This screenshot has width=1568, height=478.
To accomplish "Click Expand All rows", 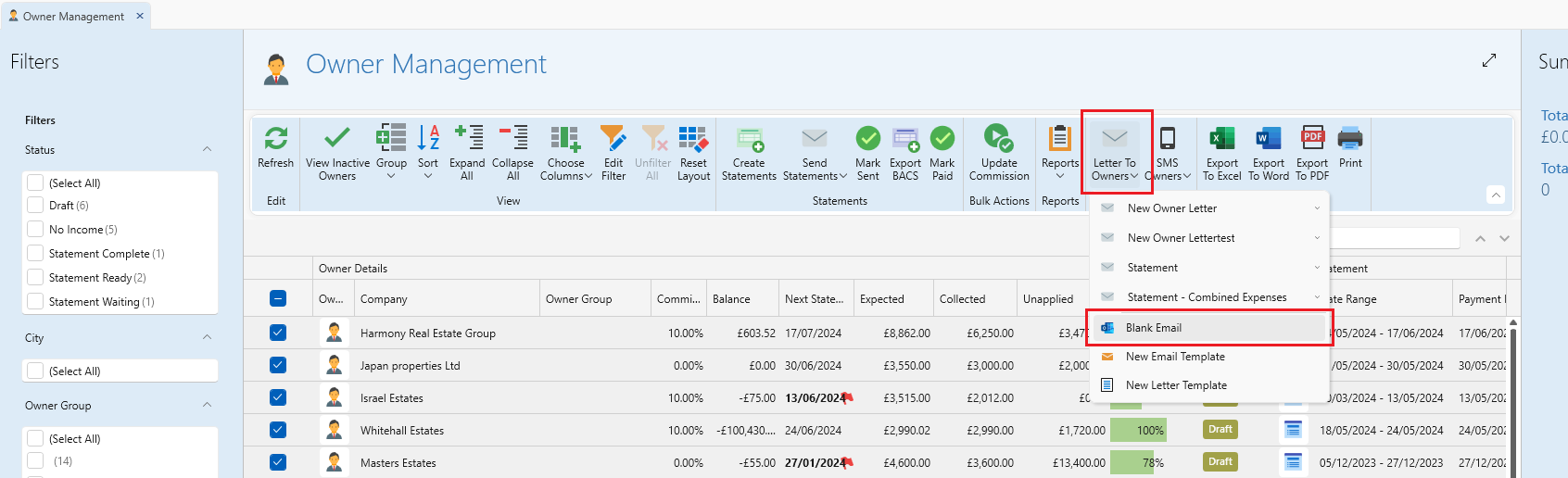I will [x=467, y=154].
